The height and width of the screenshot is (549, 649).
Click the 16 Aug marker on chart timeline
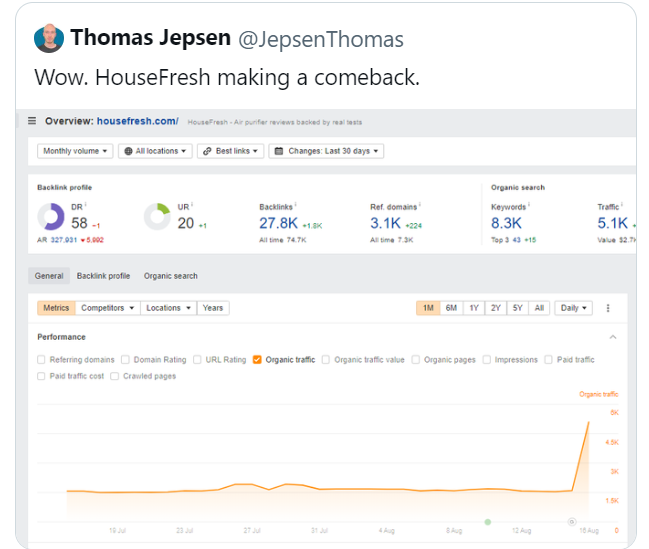pos(572,522)
